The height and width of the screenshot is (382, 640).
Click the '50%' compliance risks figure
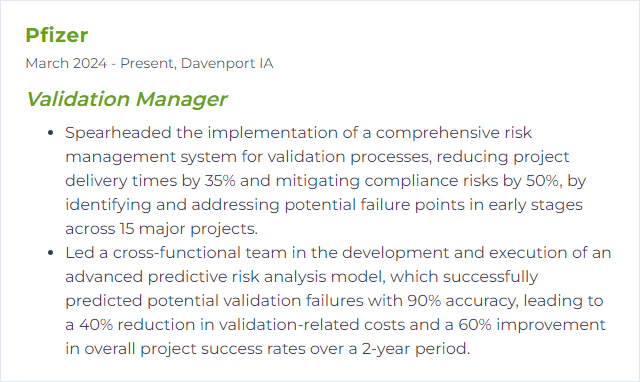(x=542, y=181)
